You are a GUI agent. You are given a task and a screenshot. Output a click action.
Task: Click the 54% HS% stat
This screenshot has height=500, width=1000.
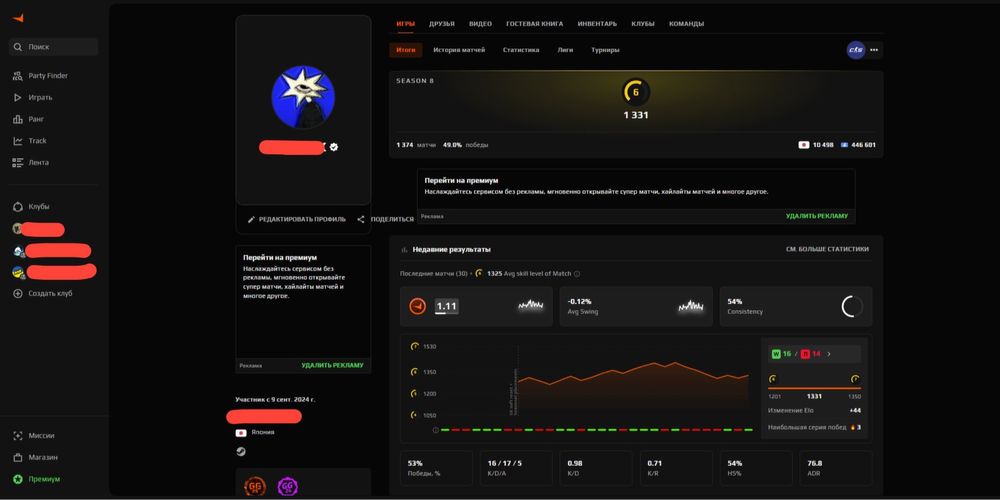(756, 469)
